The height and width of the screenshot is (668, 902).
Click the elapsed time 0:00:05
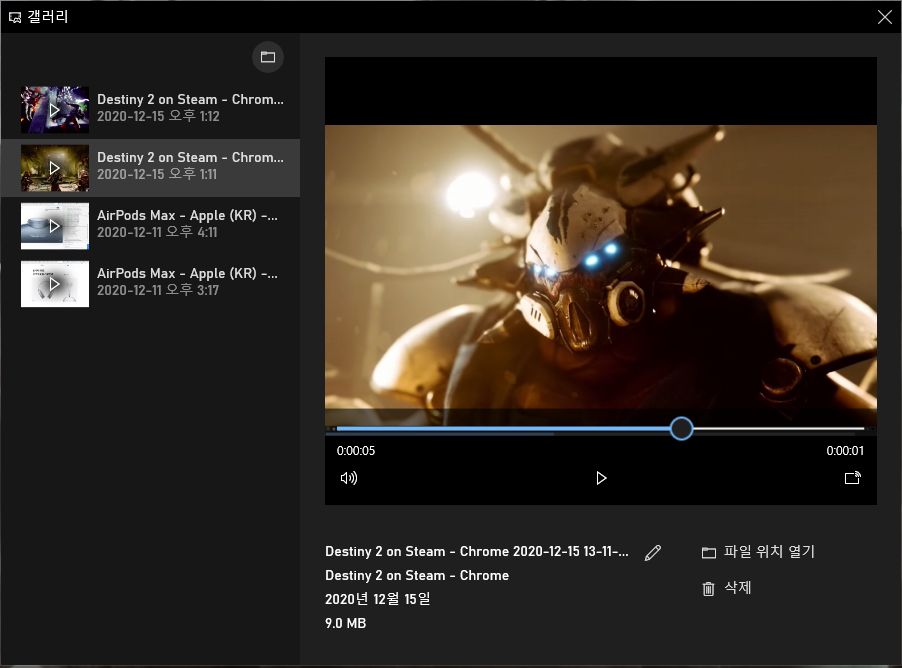pyautogui.click(x=356, y=451)
